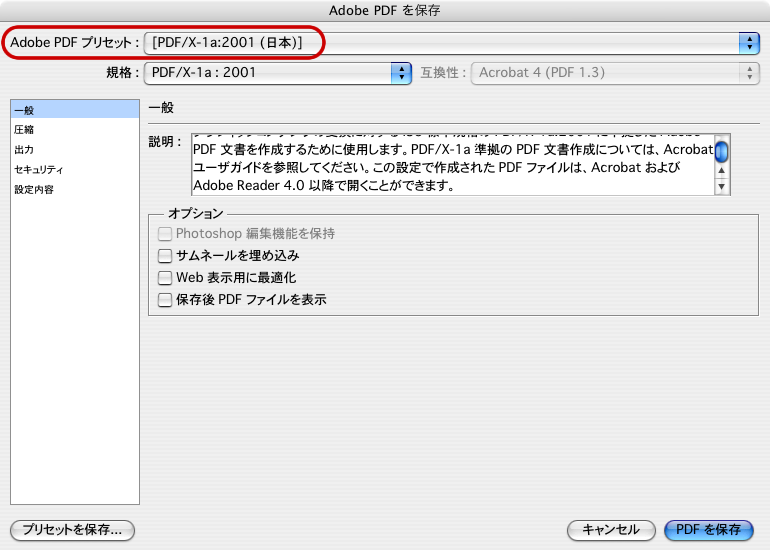Click the 一般 section heading text
The height and width of the screenshot is (550, 770).
161,108
